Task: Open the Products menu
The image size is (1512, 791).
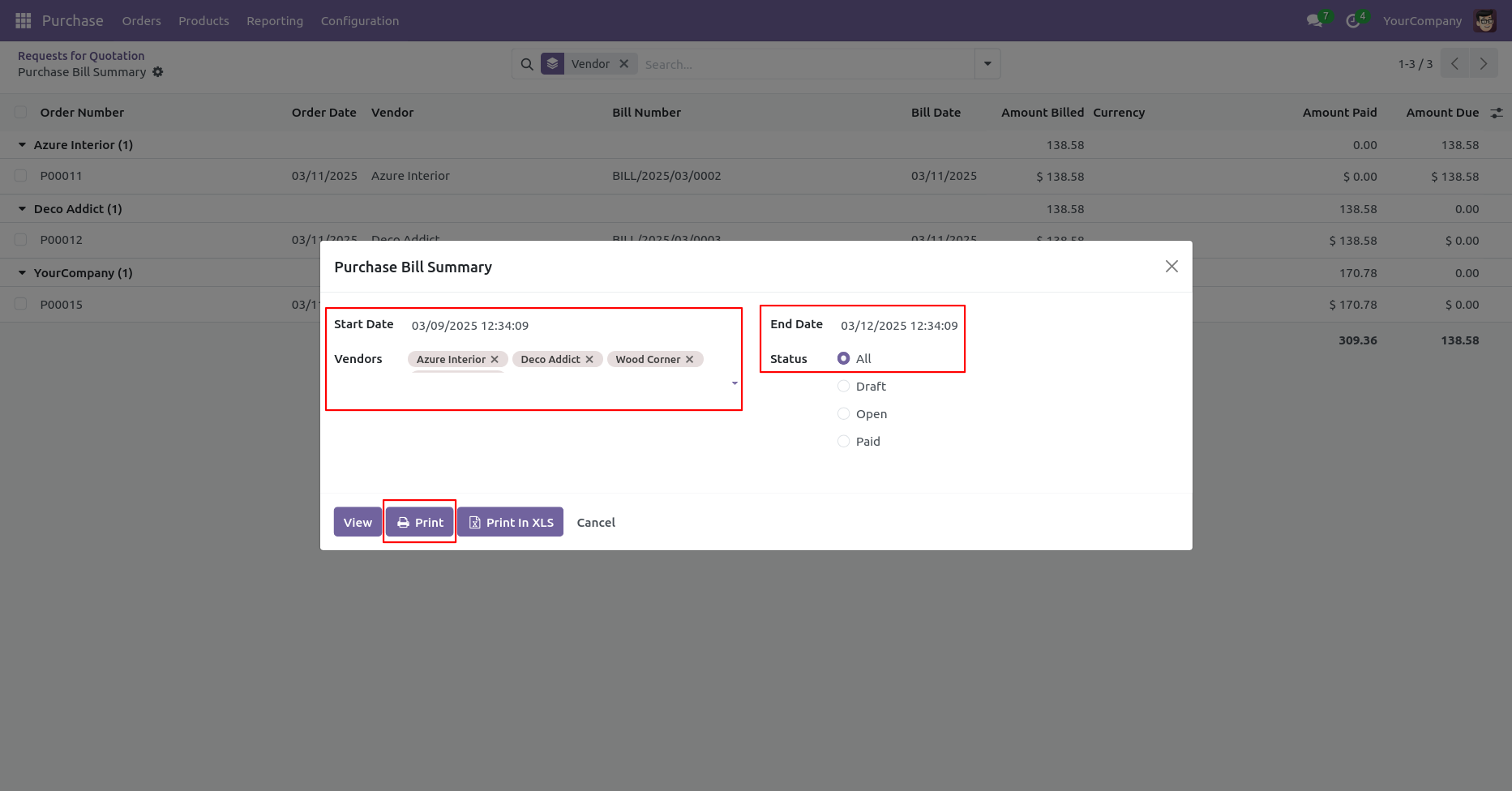Action: (x=203, y=21)
